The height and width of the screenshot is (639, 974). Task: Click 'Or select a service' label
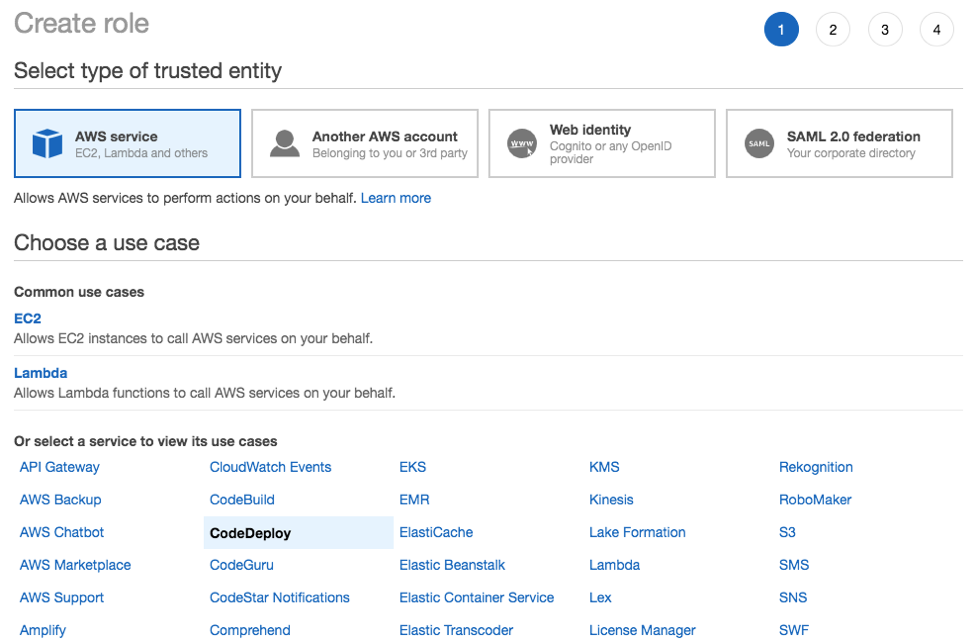(145, 442)
